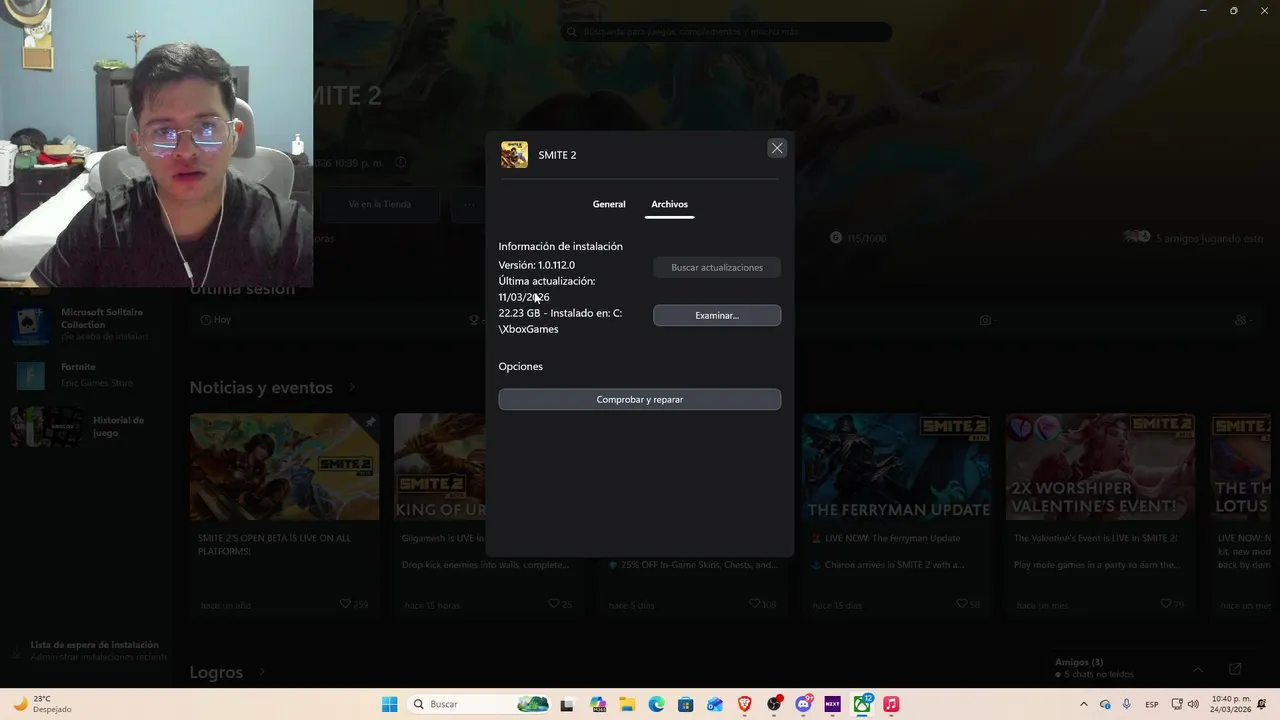Viewport: 1280px width, 720px height.
Task: Click the 22.23 GB install location text
Action: (x=560, y=321)
